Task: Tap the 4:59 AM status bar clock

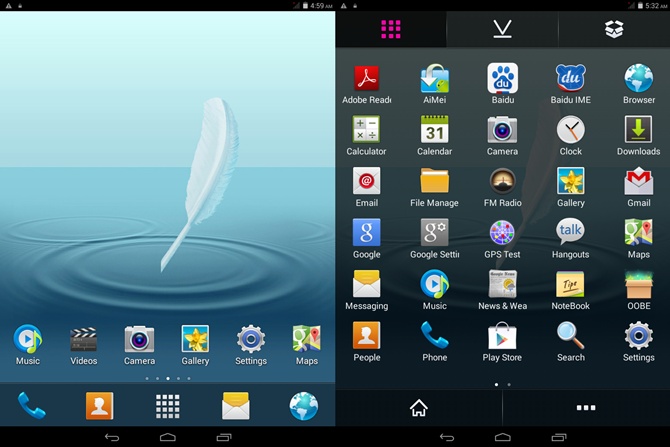Action: tap(321, 6)
